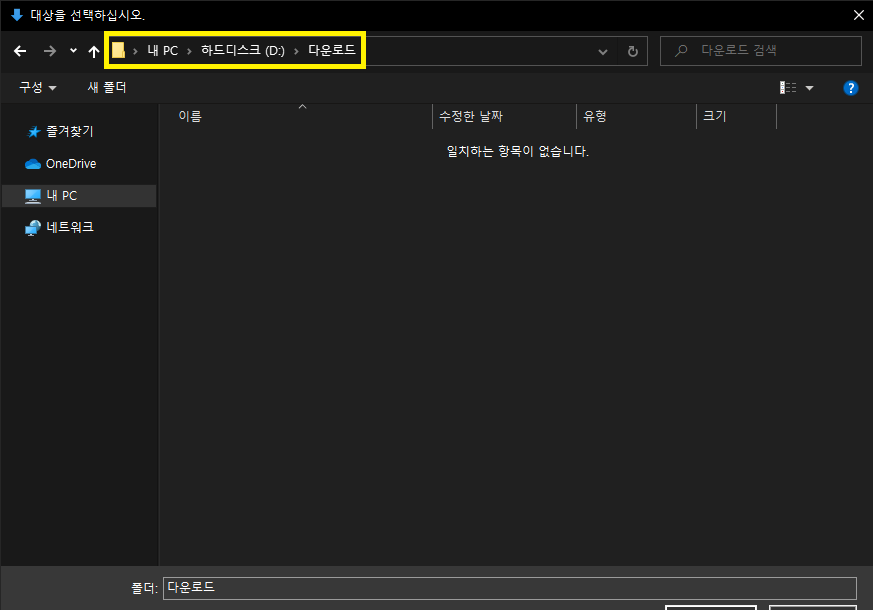This screenshot has height=610, width=873.
Task: Sort files by clicking the 이름 column header
Action: (x=189, y=116)
